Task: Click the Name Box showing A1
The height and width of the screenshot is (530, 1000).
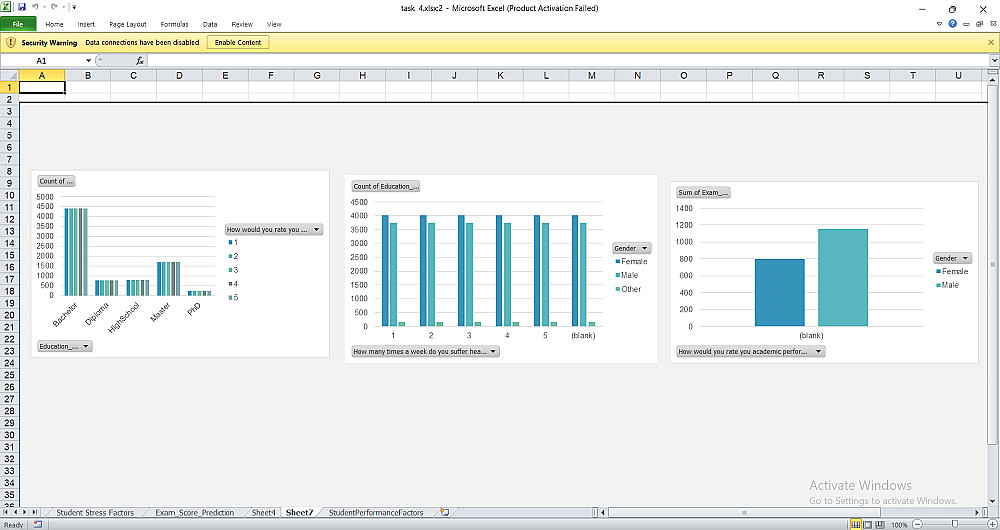Action: [x=41, y=61]
